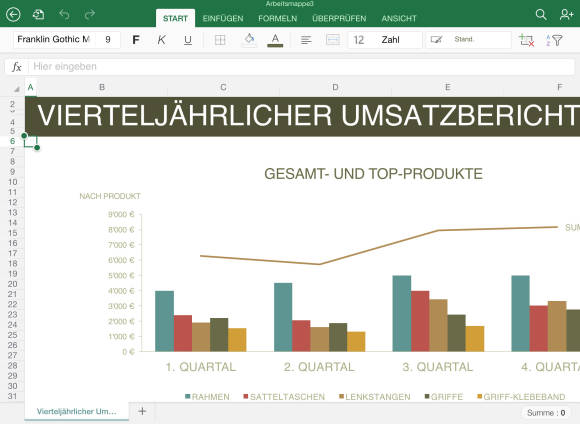Undo the last action
This screenshot has width=580, height=424.
pos(64,14)
